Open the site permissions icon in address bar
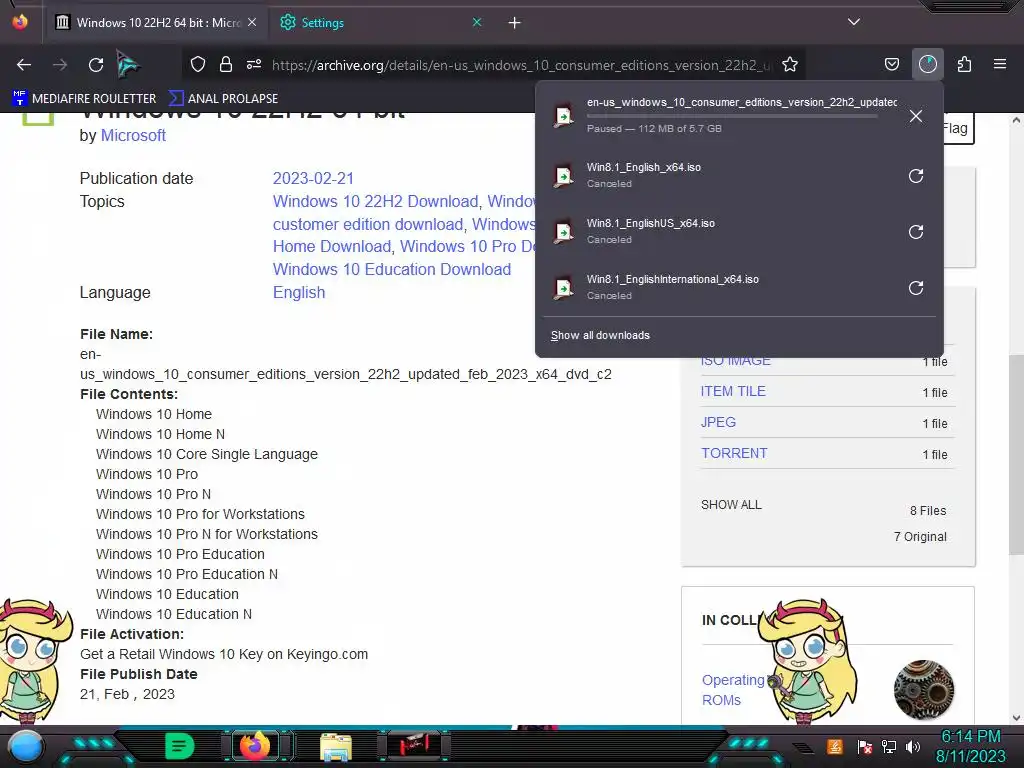This screenshot has width=1024, height=768. tap(254, 64)
